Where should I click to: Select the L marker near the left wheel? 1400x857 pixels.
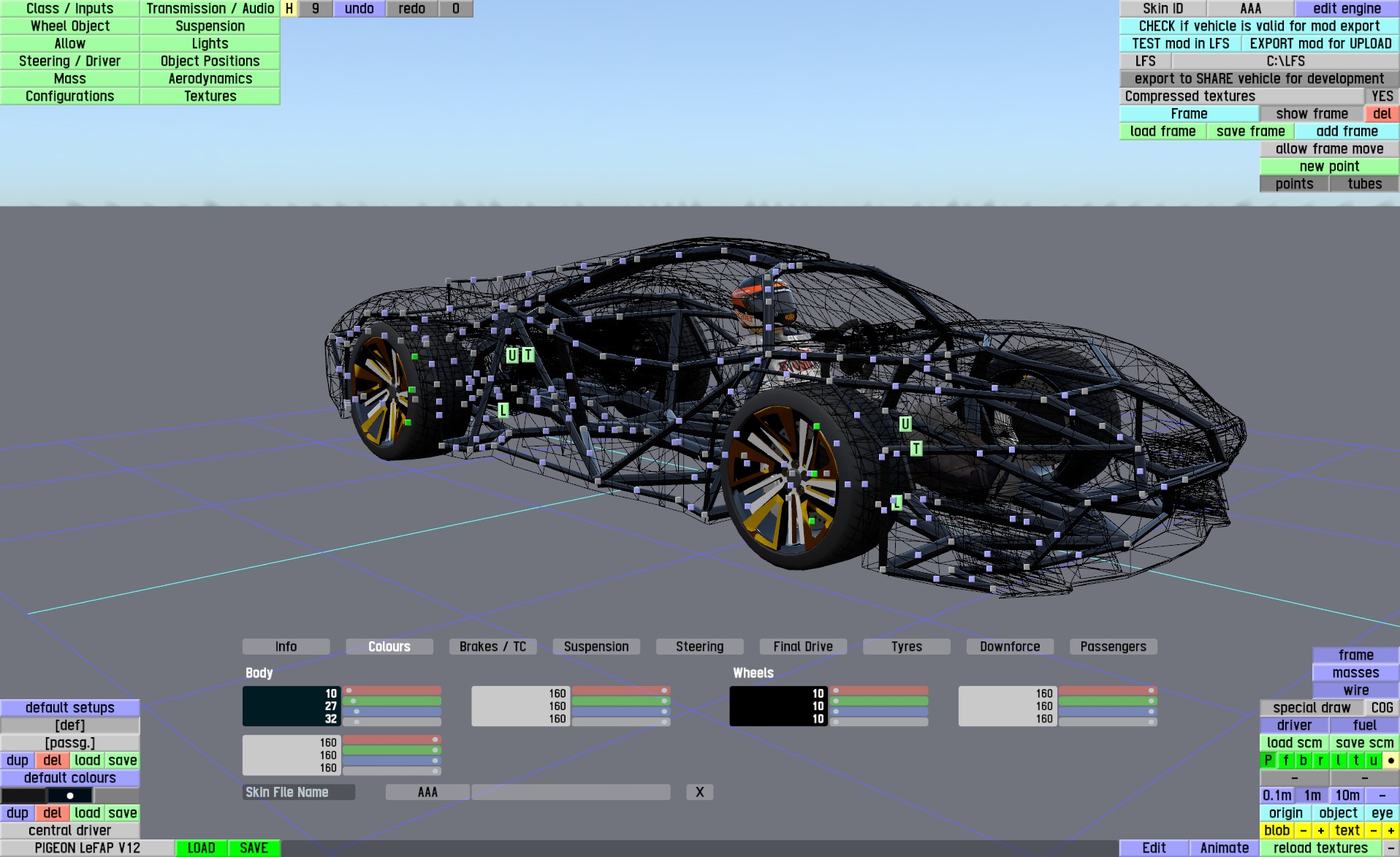point(503,411)
